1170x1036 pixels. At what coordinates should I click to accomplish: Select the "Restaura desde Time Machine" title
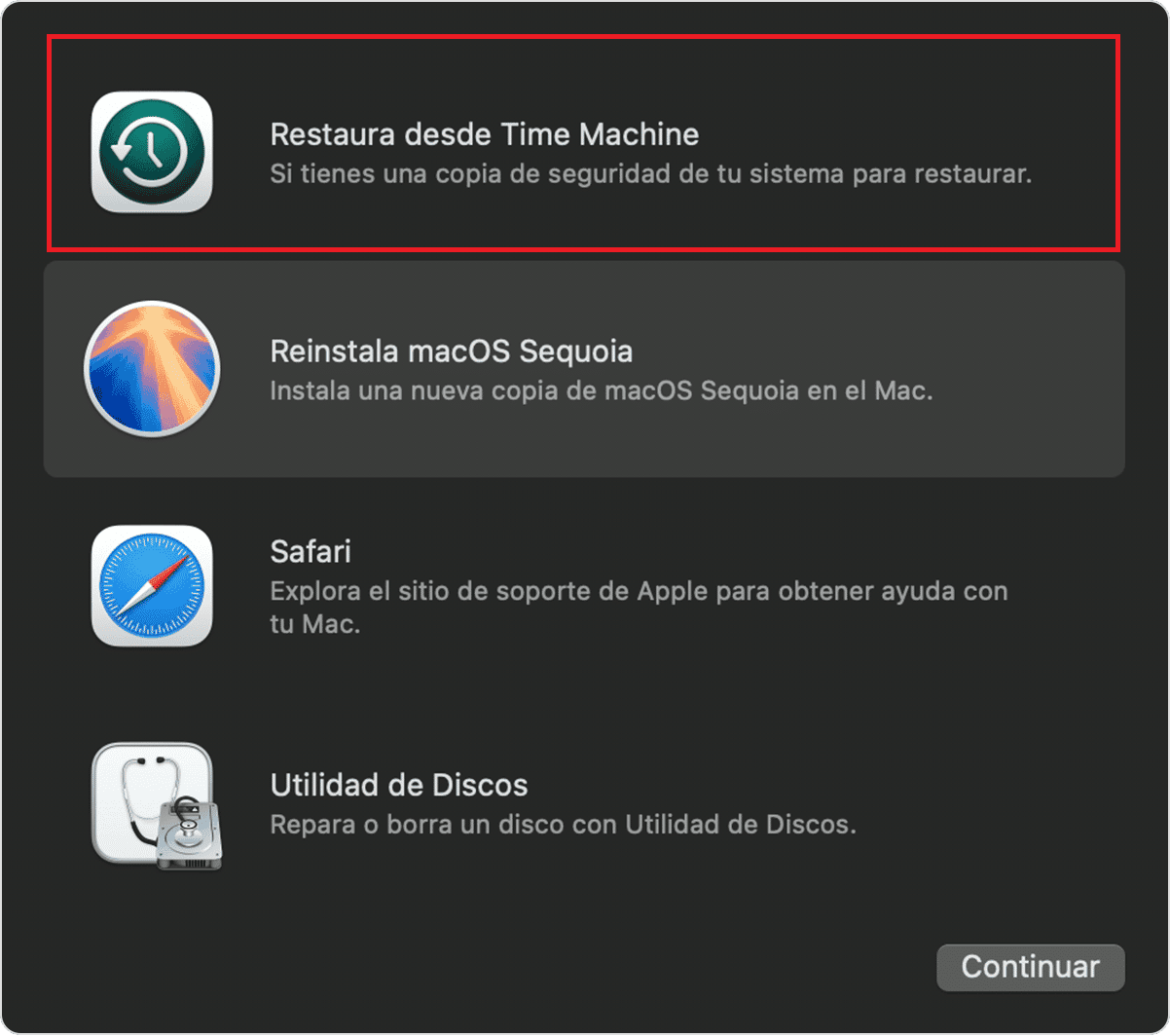click(x=485, y=134)
